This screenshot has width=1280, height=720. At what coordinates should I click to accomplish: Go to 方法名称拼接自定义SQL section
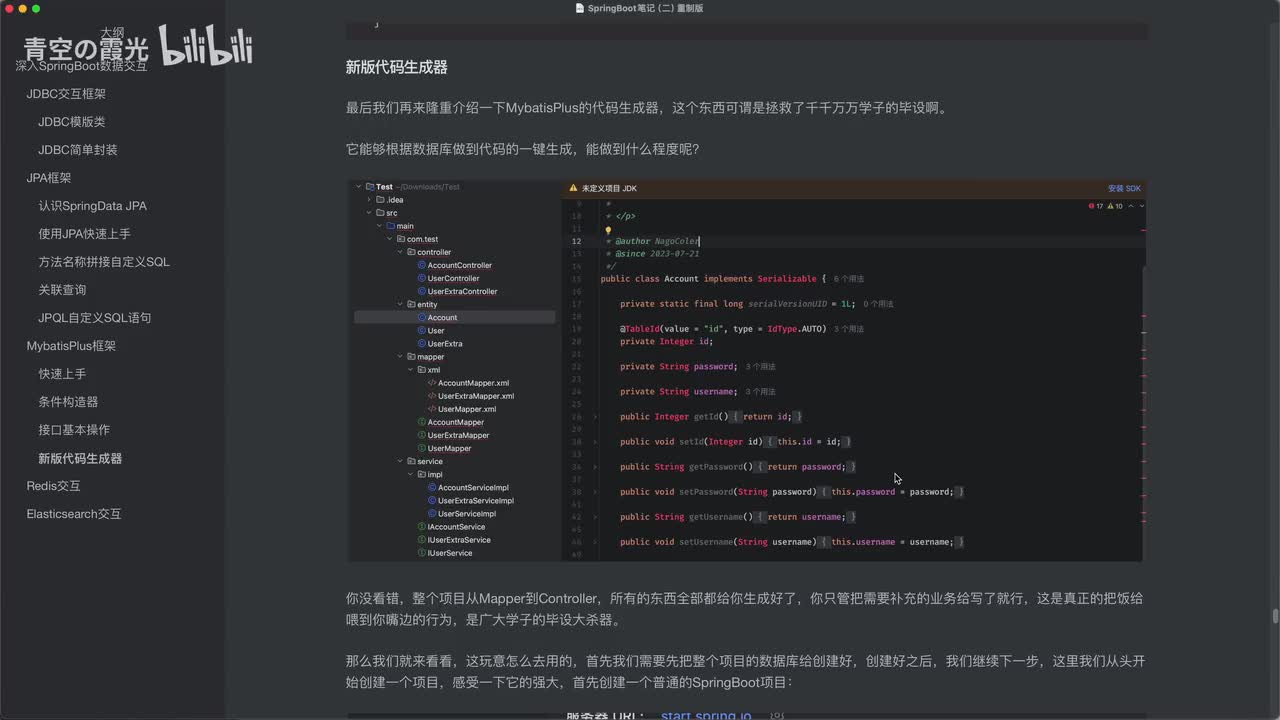click(104, 262)
